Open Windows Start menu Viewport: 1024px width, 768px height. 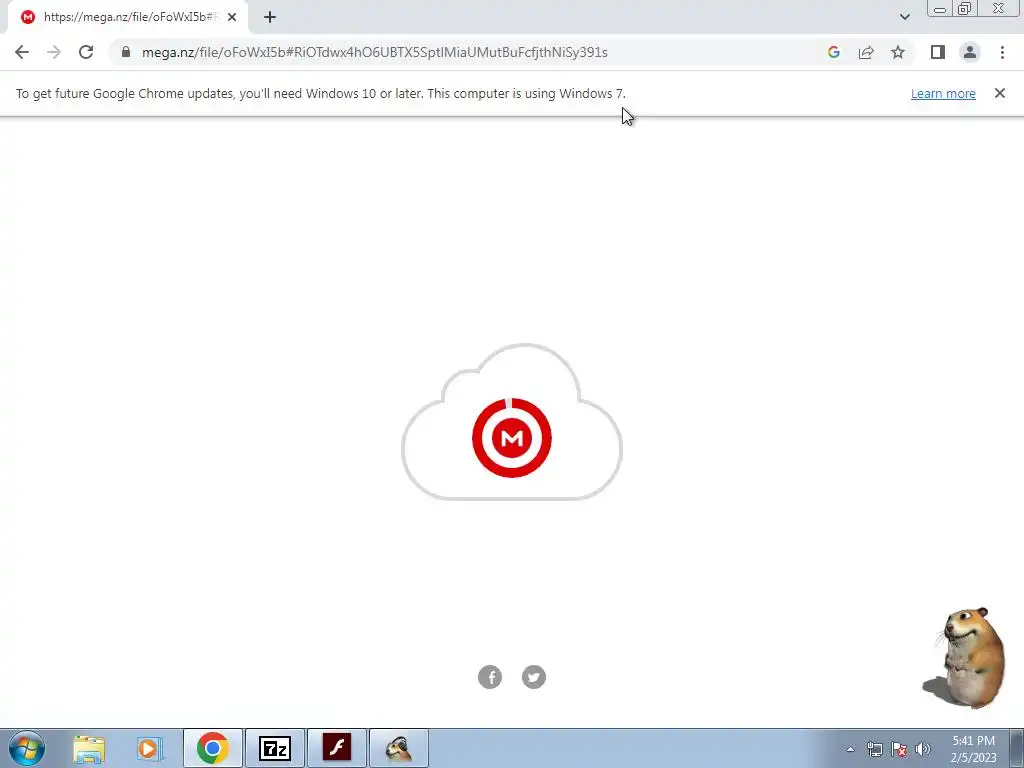tap(27, 748)
